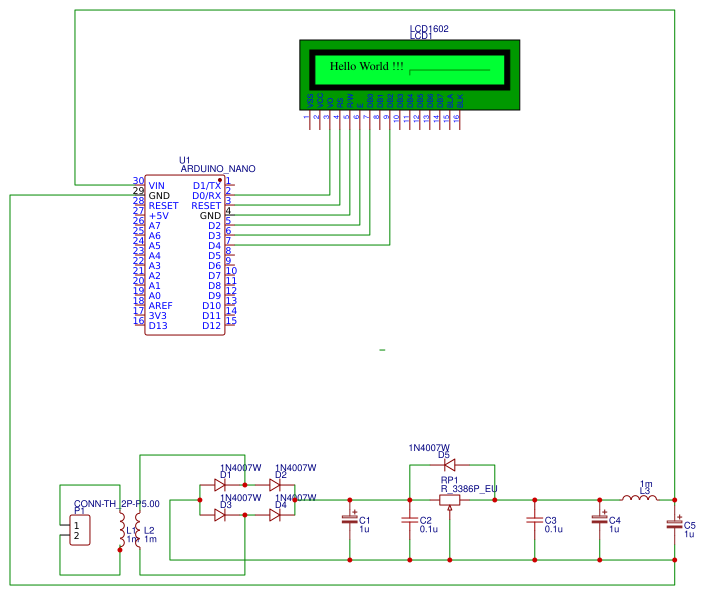
Task: Click the L3 inductor symbol
Action: point(640,498)
